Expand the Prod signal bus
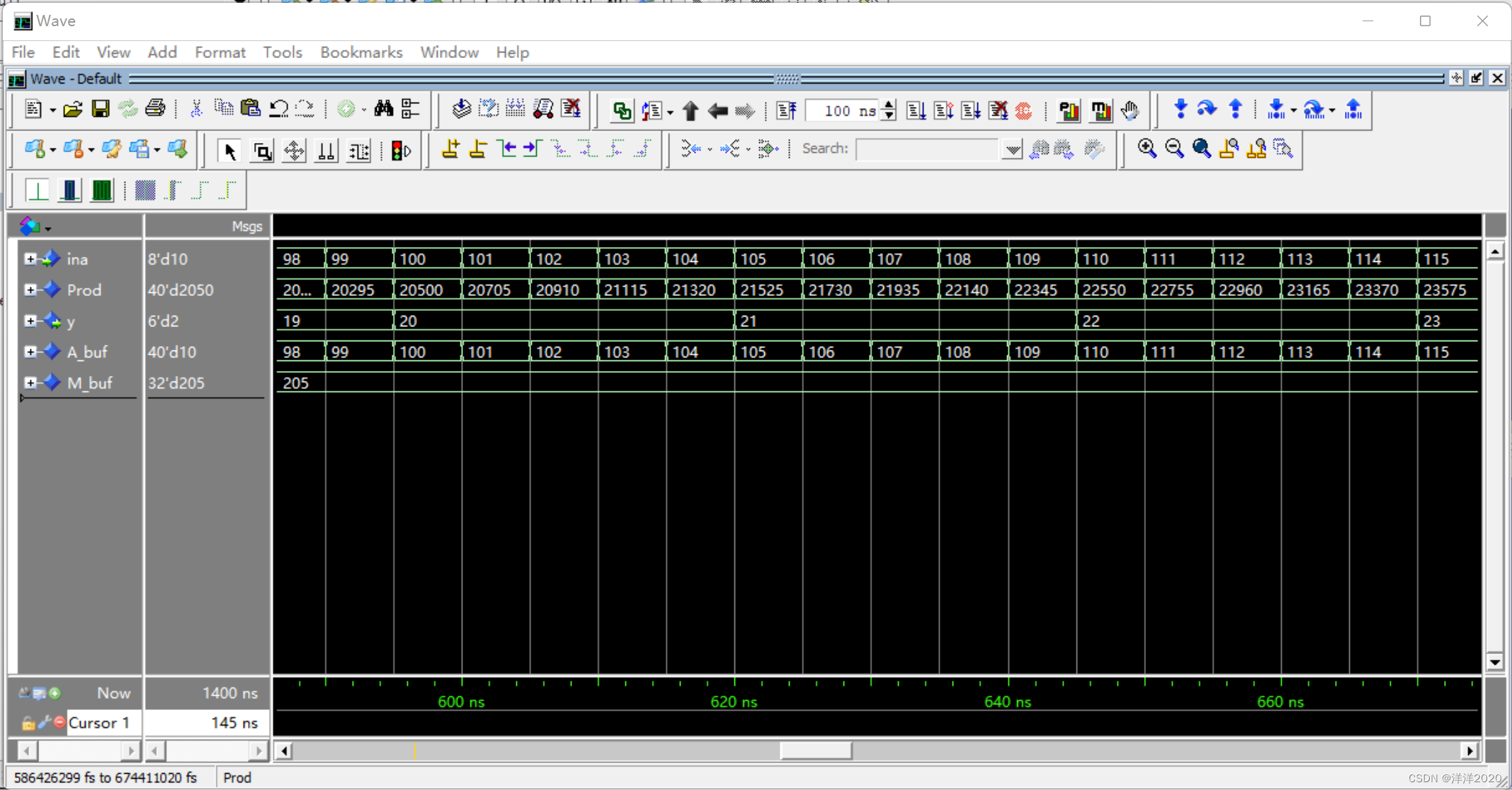1512x790 pixels. point(30,290)
